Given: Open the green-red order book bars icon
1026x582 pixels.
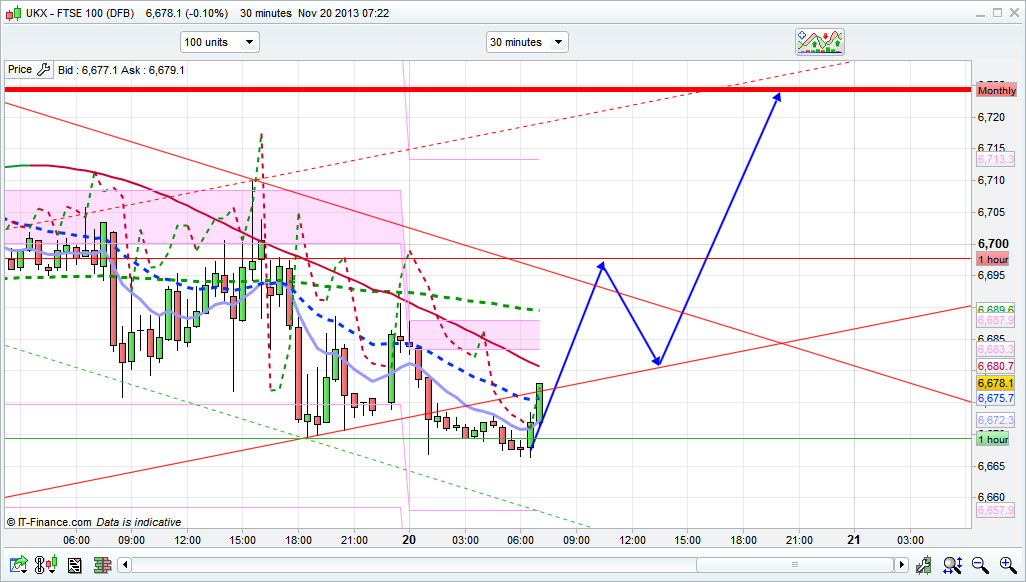Looking at the screenshot, I should click(102, 565).
